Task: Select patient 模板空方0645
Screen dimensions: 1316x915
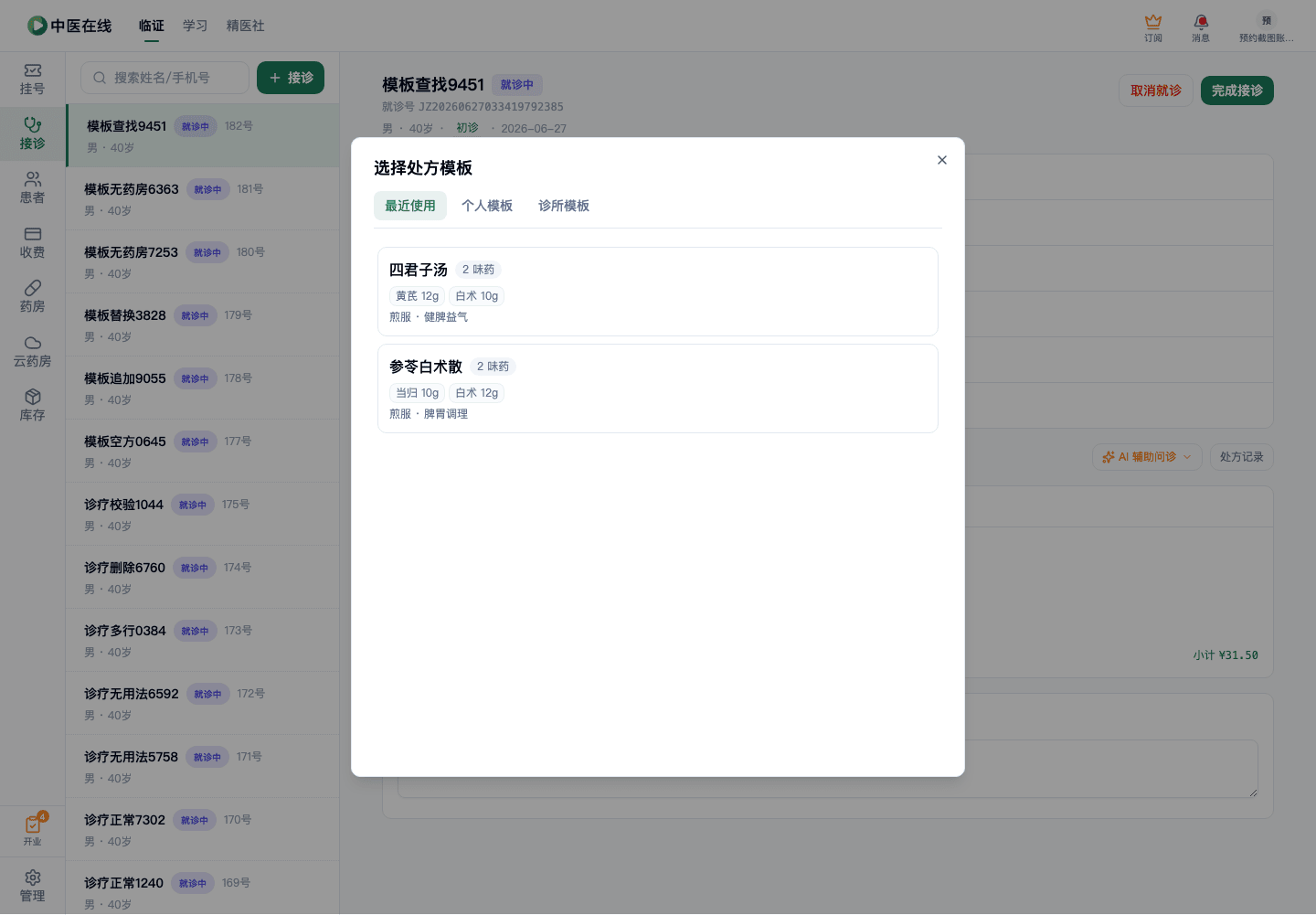Action: click(x=202, y=451)
